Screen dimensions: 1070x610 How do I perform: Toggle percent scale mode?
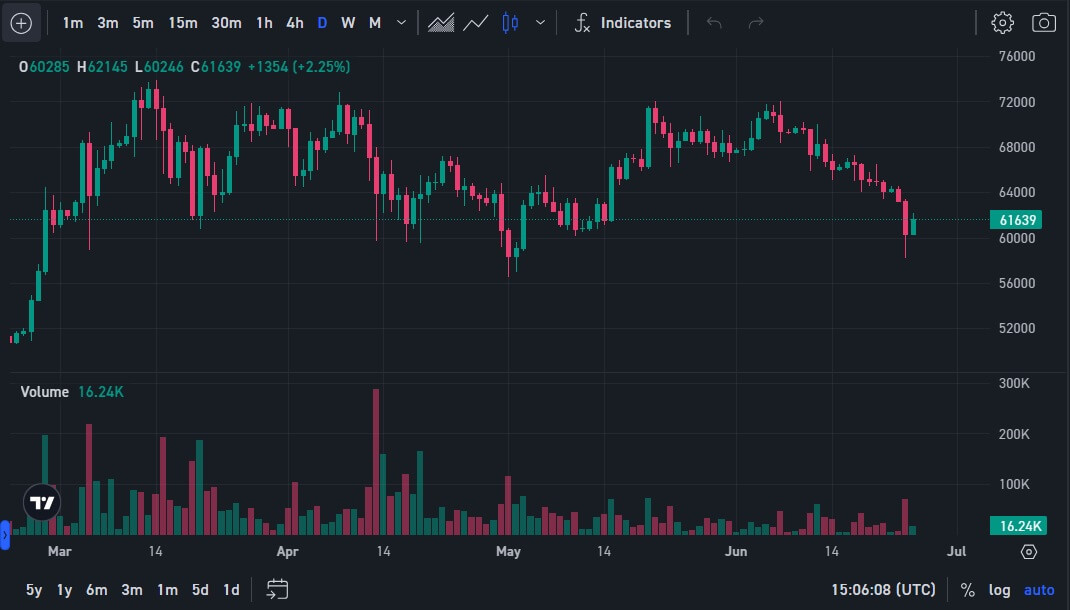pyautogui.click(x=967, y=590)
